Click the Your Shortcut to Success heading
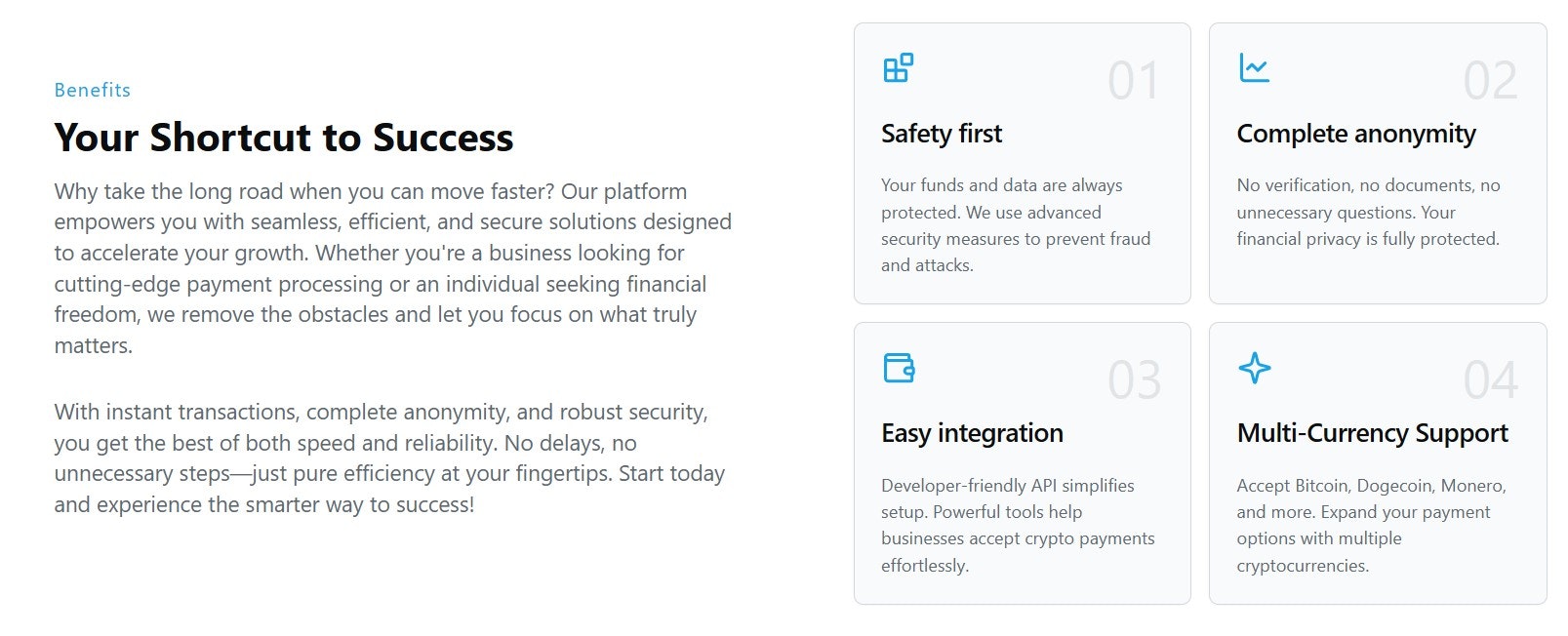 click(283, 138)
